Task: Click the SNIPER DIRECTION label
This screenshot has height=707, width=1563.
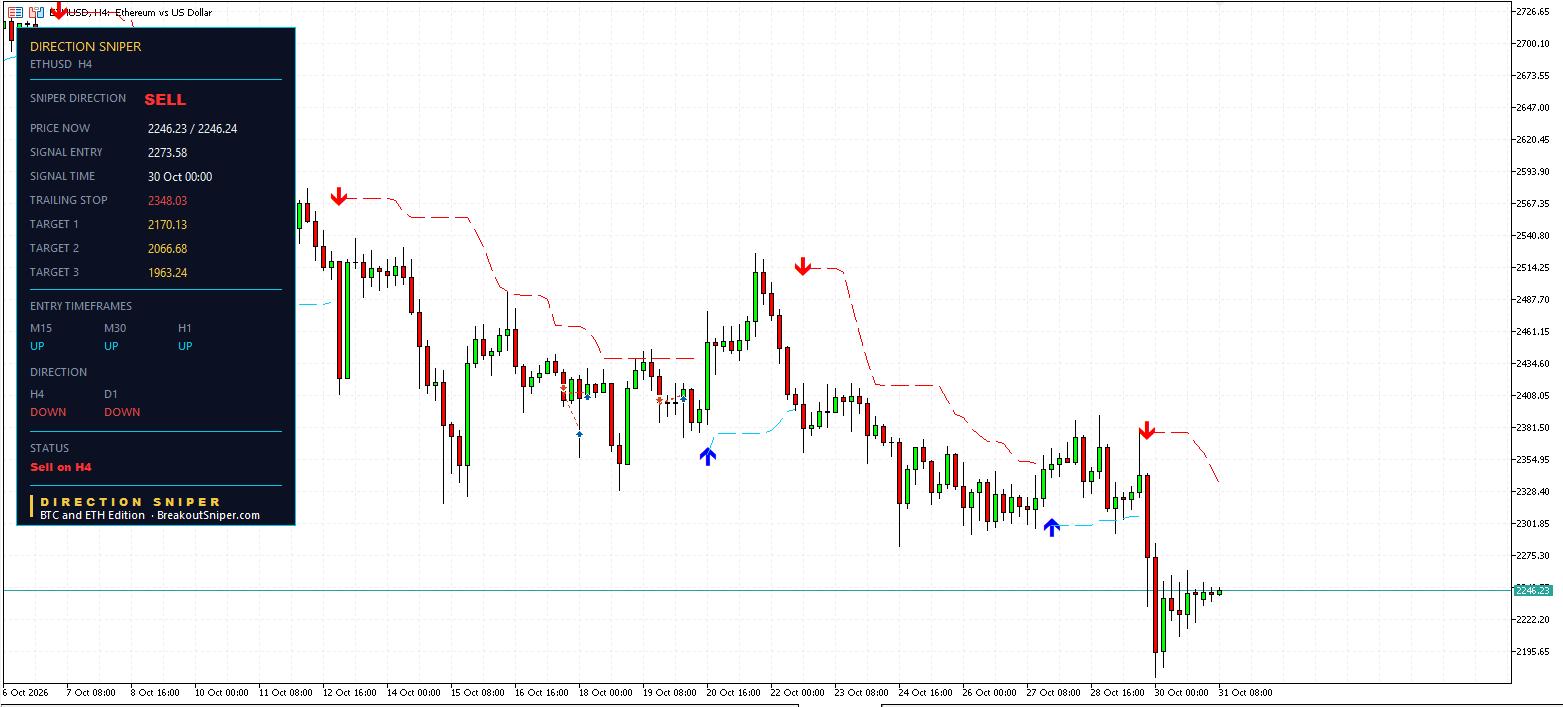Action: coord(78,98)
